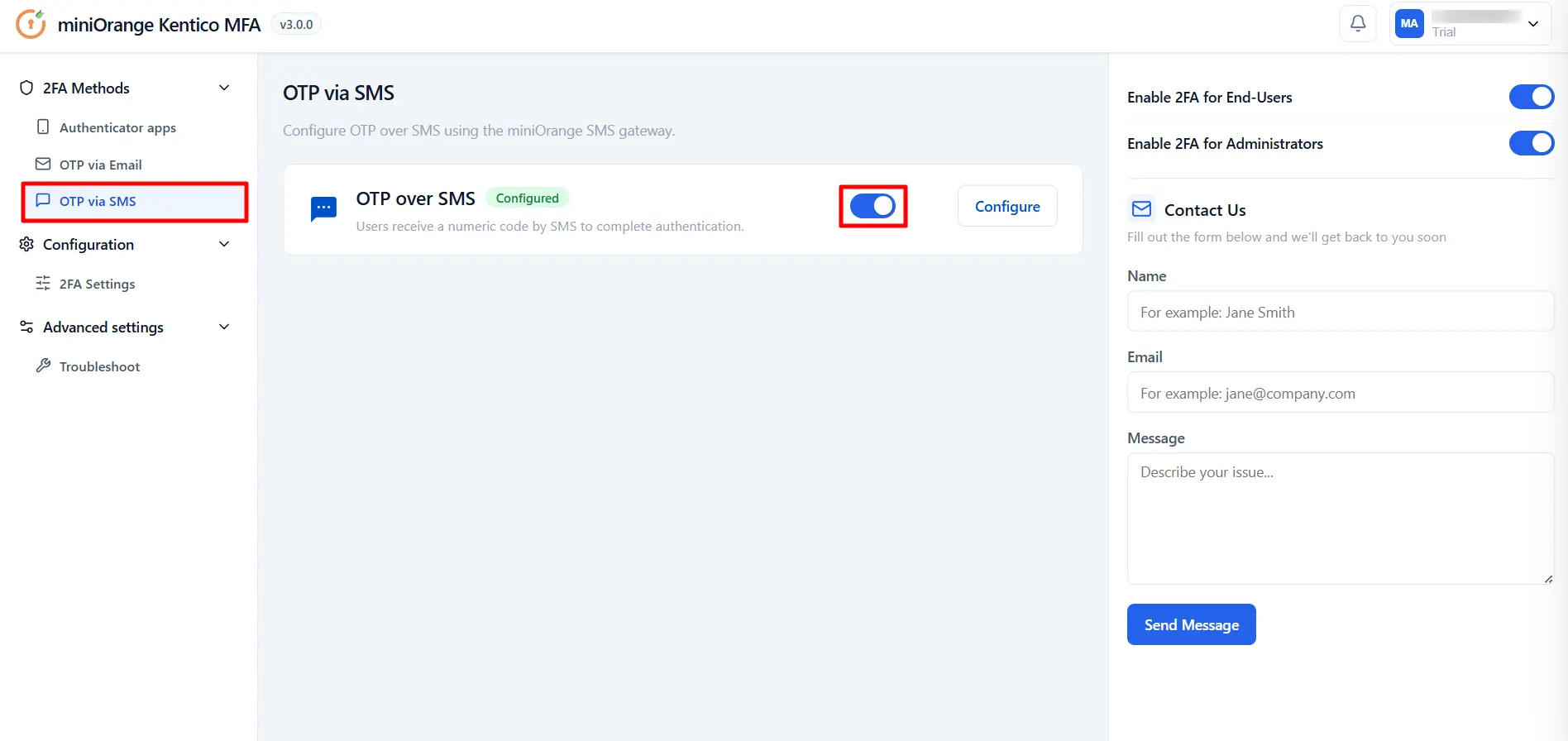
Task: Click the Configured status badge
Action: (528, 198)
